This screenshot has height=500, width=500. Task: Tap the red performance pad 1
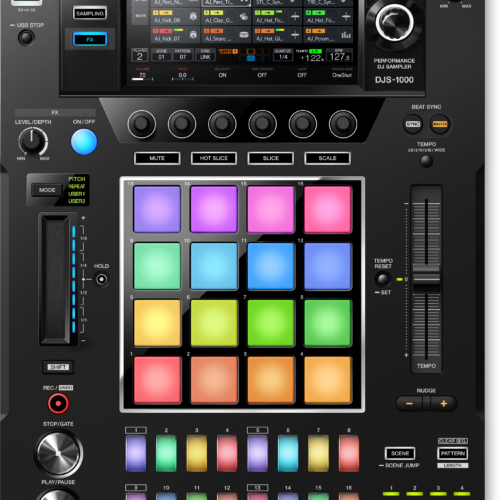point(157,379)
